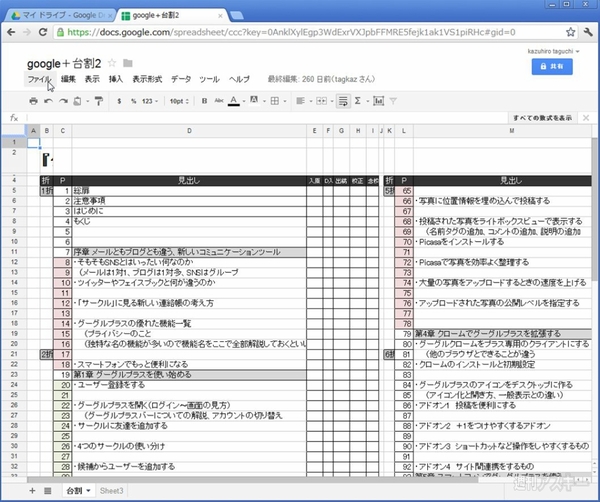Expand the background color dropdown arrow
The width and height of the screenshot is (600, 502).
click(264, 101)
